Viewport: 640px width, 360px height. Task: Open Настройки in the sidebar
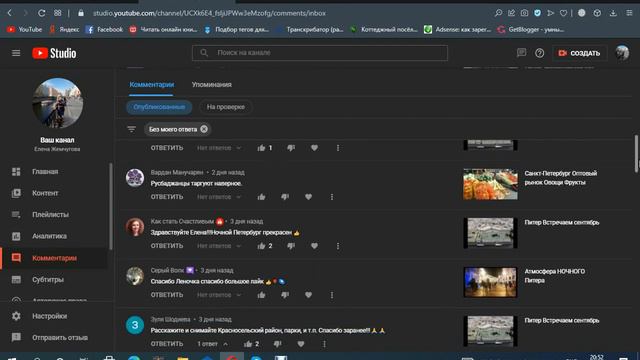(49, 316)
